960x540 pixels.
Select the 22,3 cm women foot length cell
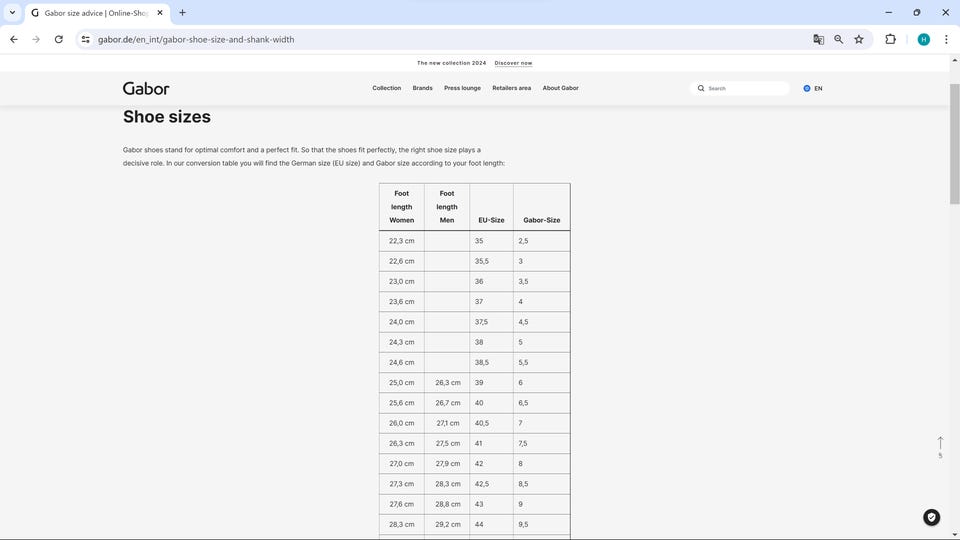(402, 241)
